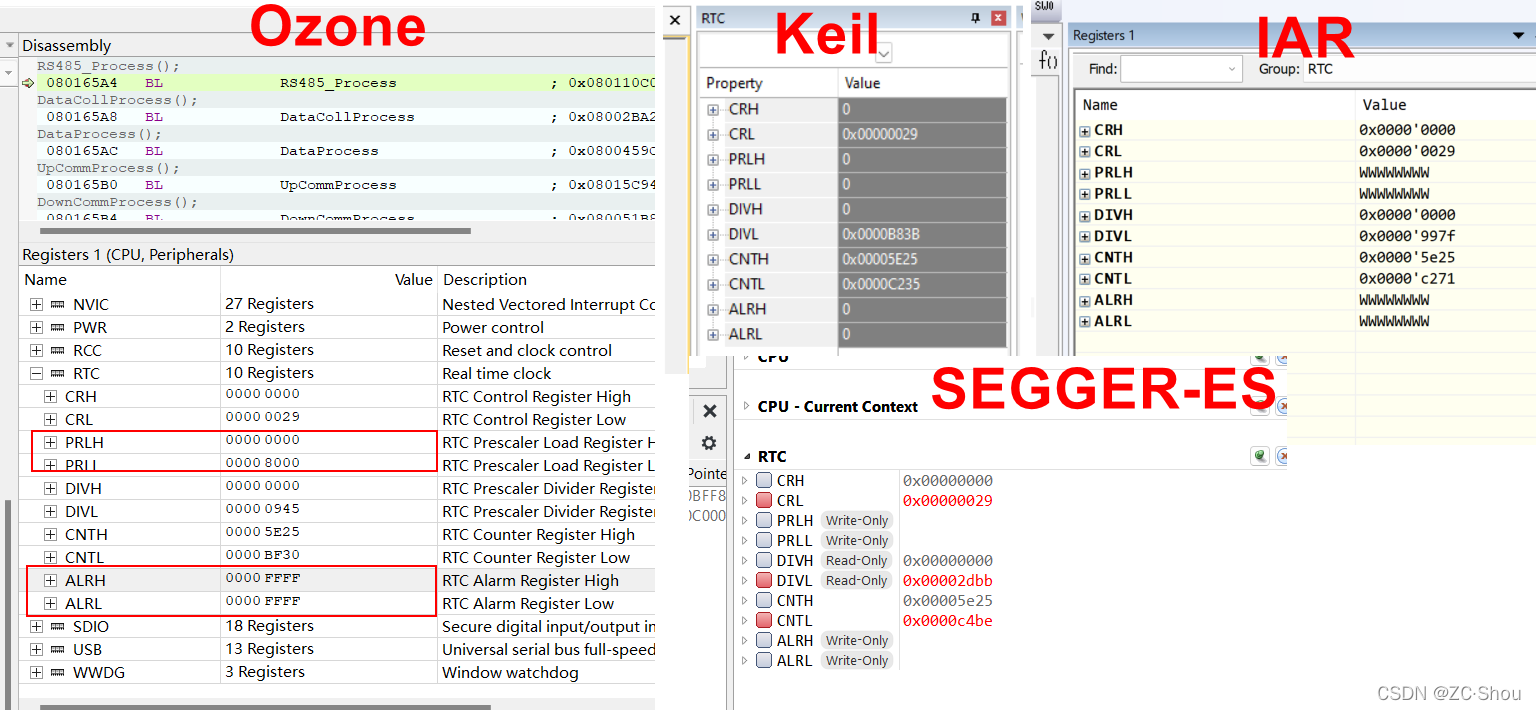
Task: Expand the CRH register in IAR Registers
Action: click(1085, 131)
